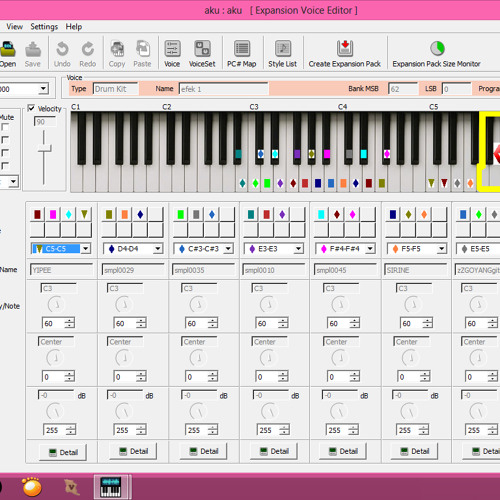Expand the F5-F5 key range dropdown
Viewport: 500px width, 500px height.
click(442, 249)
